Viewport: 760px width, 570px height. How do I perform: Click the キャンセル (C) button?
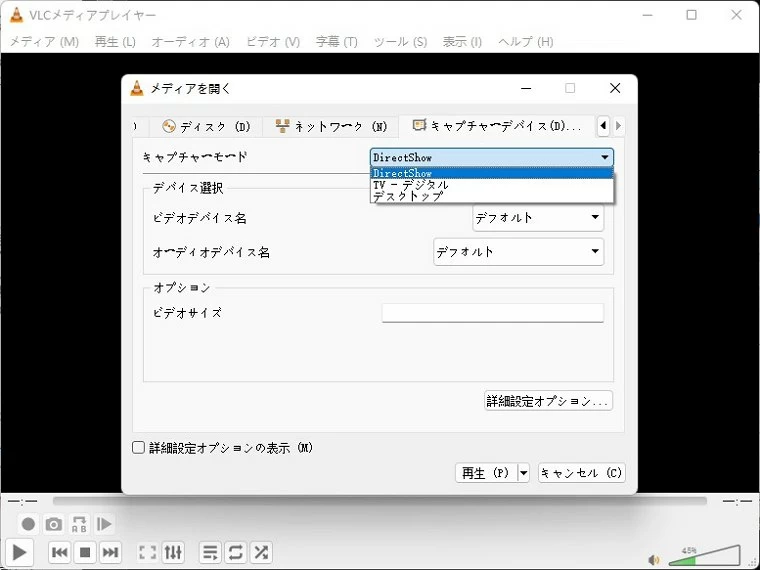tap(582, 473)
